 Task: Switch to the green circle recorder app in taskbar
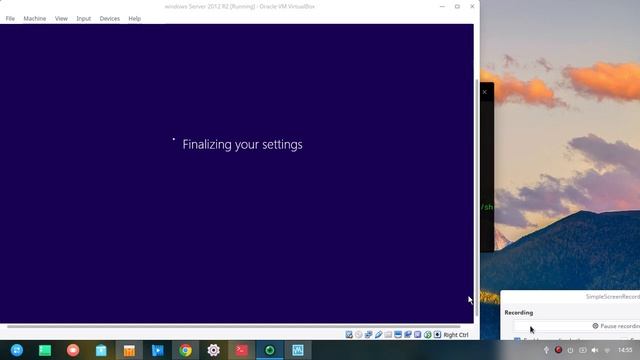270,350
